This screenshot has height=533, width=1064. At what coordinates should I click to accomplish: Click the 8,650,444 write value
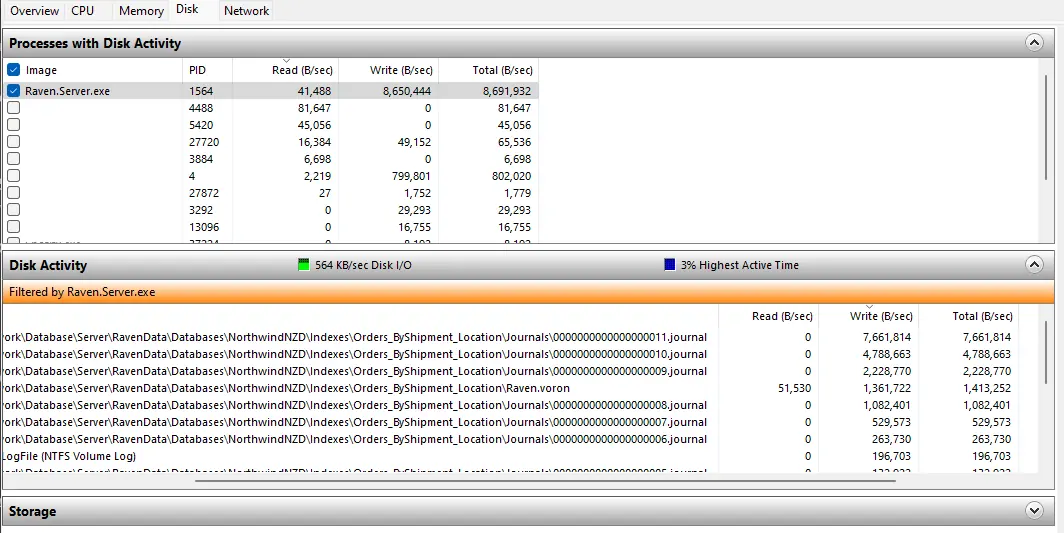point(407,91)
